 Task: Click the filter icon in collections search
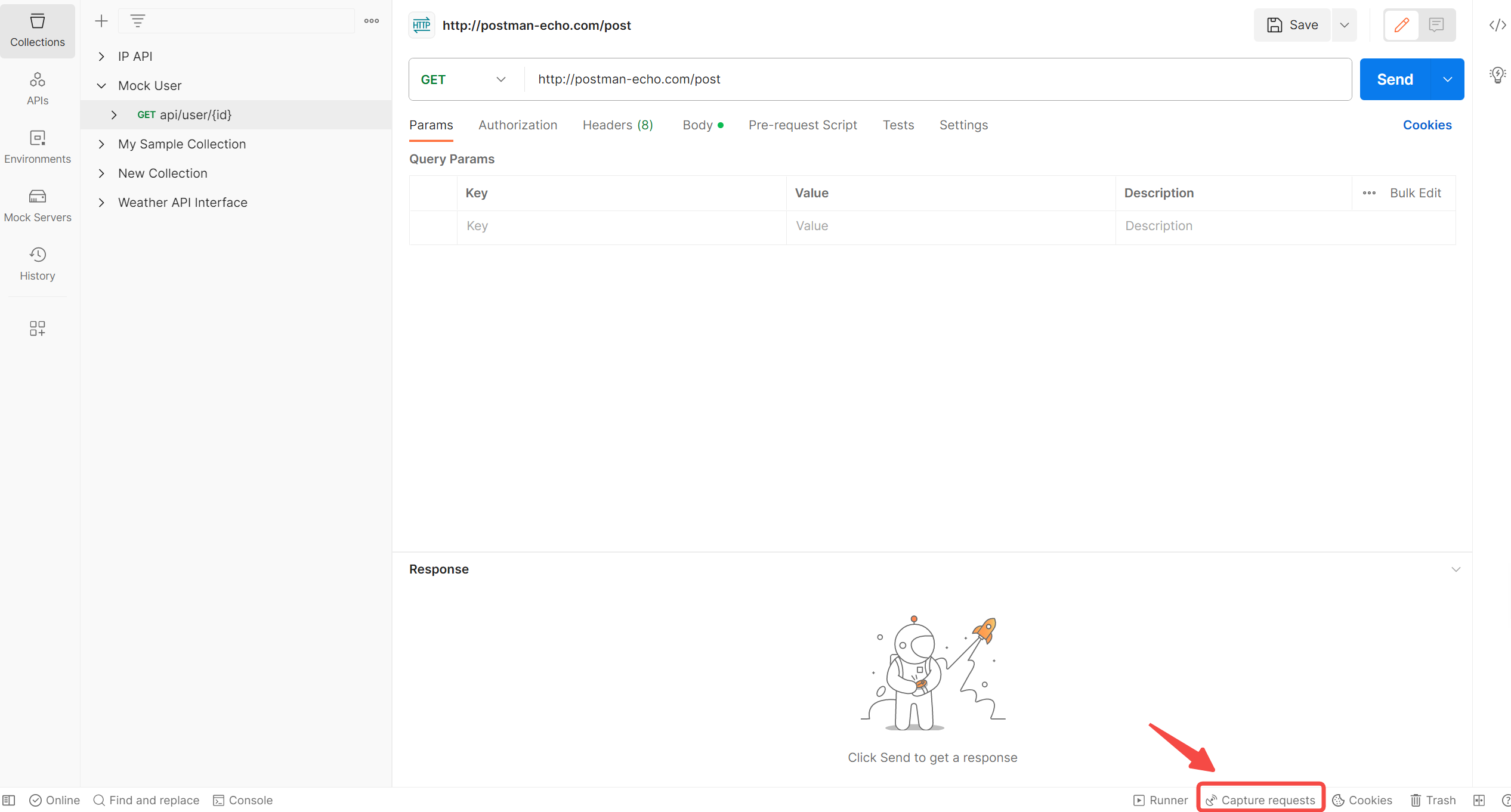138,21
